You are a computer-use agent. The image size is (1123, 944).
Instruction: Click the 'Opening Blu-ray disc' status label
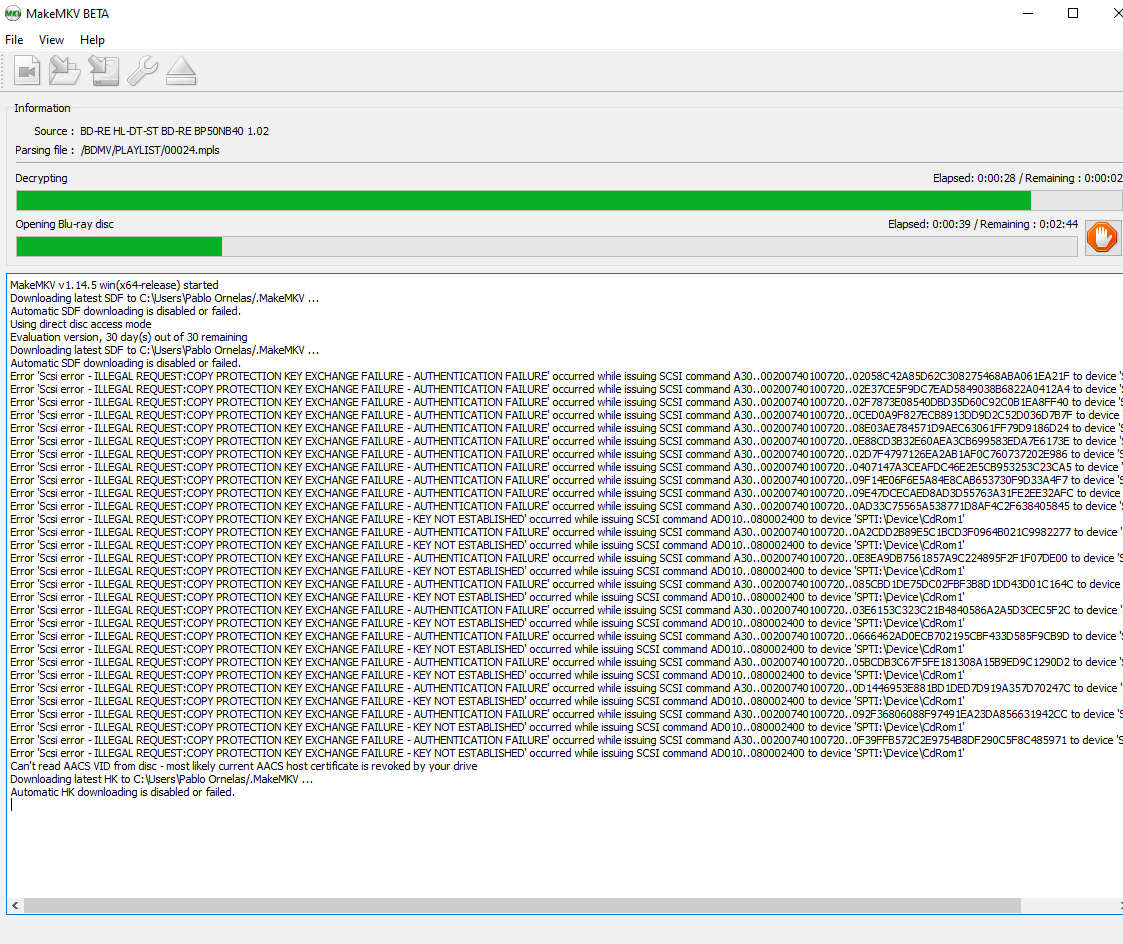[64, 224]
